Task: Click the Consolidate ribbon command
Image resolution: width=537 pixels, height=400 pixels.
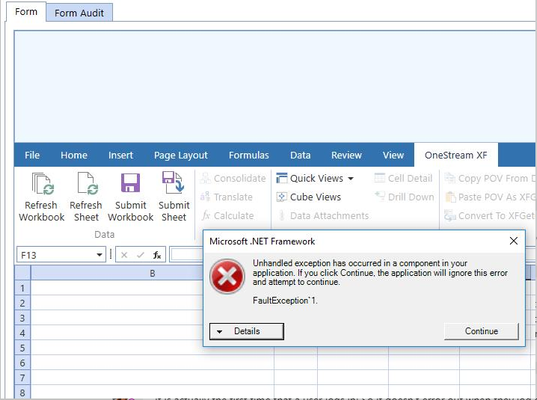Action: [233, 178]
